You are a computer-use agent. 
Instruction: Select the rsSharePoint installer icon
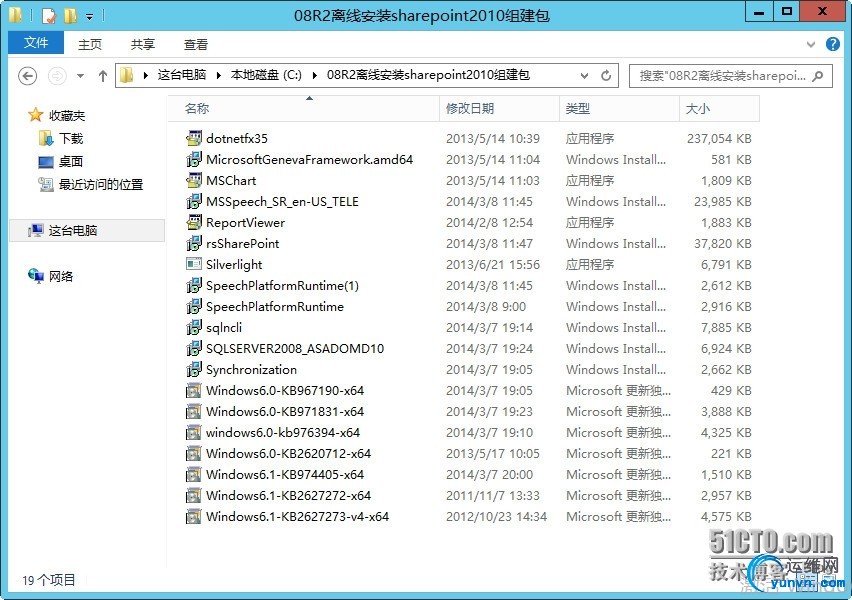(194, 243)
